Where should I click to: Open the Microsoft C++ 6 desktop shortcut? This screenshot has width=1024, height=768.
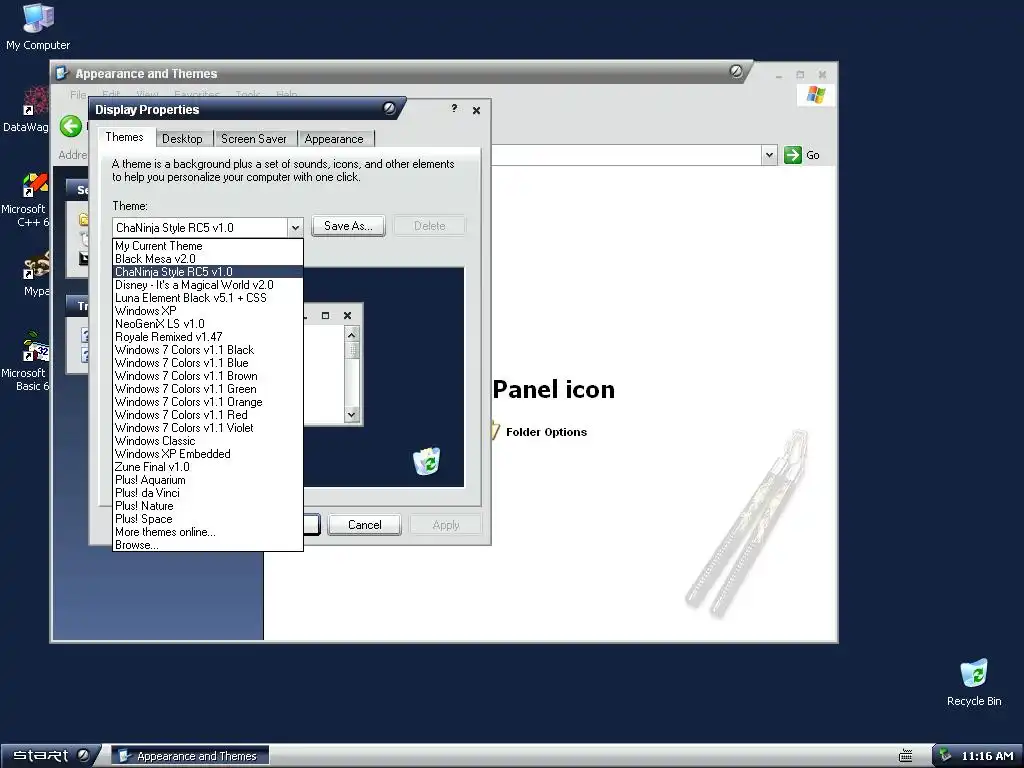pos(26,200)
